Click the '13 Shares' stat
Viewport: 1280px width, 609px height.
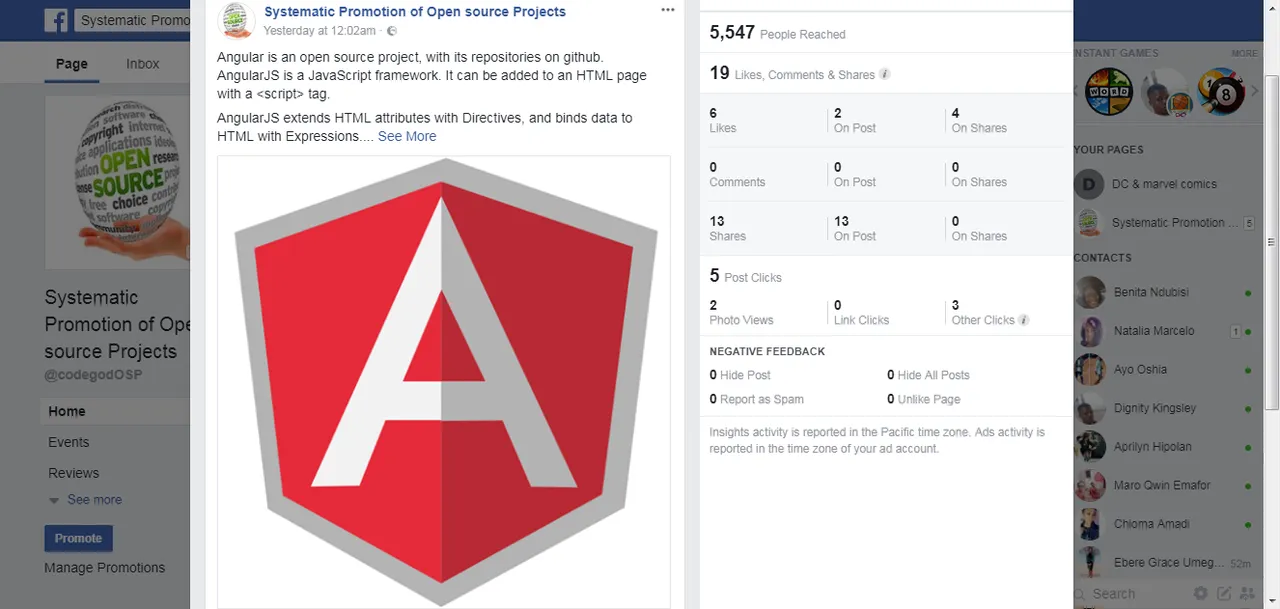coord(728,229)
